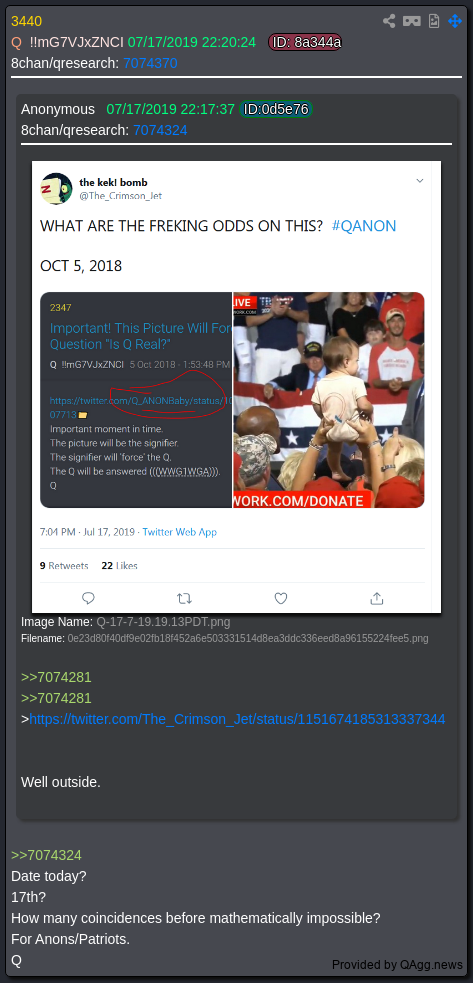Open the tweet options chevron menu
Viewport: 473px width, 983px height.
(420, 181)
